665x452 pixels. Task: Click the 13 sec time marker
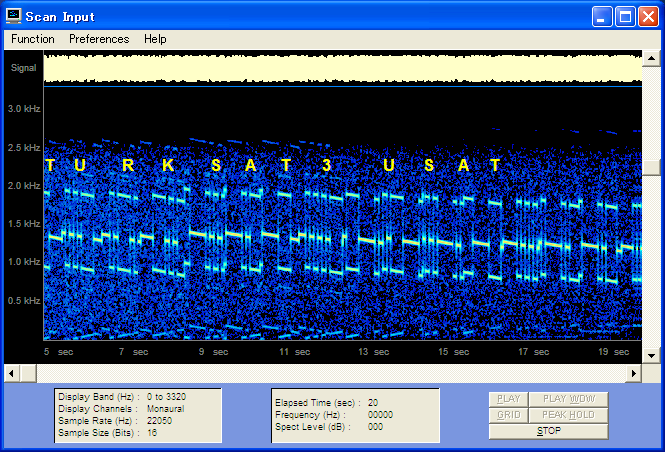point(374,352)
